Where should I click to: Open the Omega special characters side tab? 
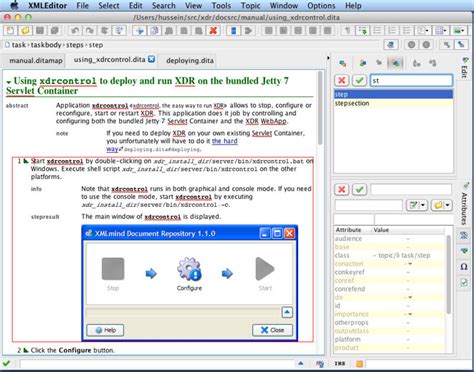[x=464, y=267]
